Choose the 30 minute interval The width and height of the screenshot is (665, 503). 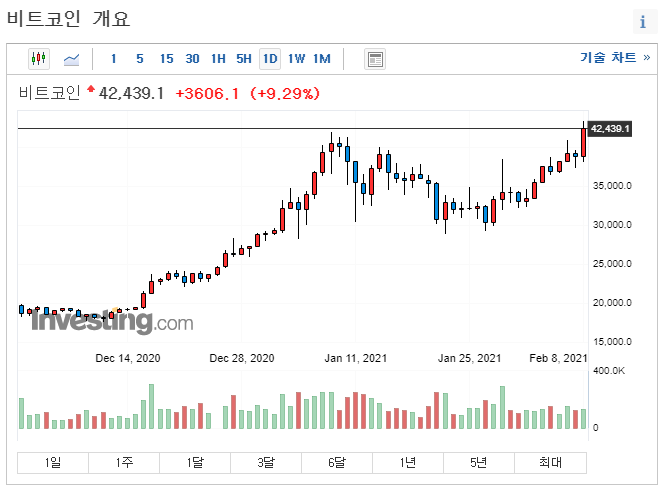click(192, 59)
